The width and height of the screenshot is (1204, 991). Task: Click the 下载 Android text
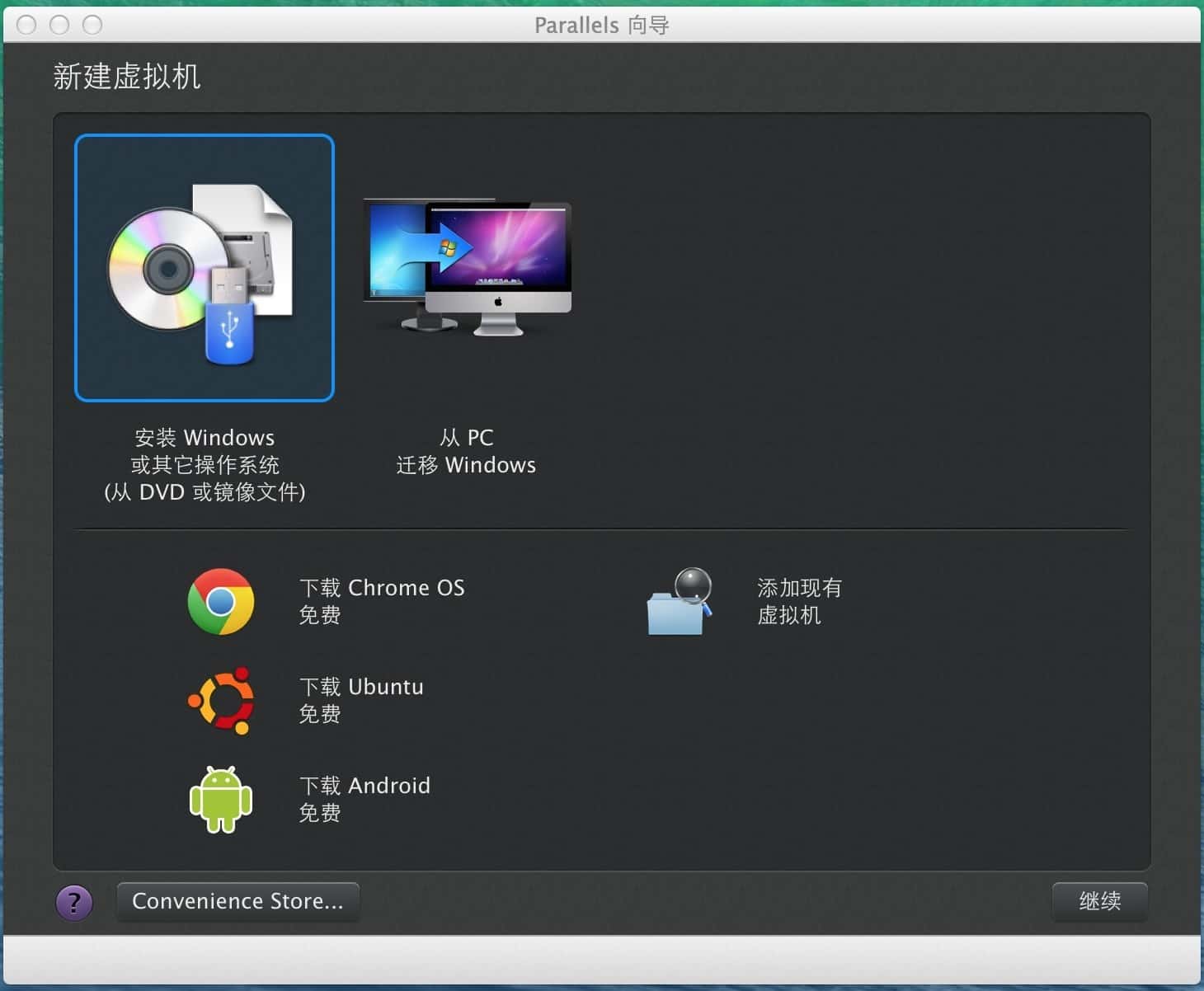pyautogui.click(x=364, y=786)
